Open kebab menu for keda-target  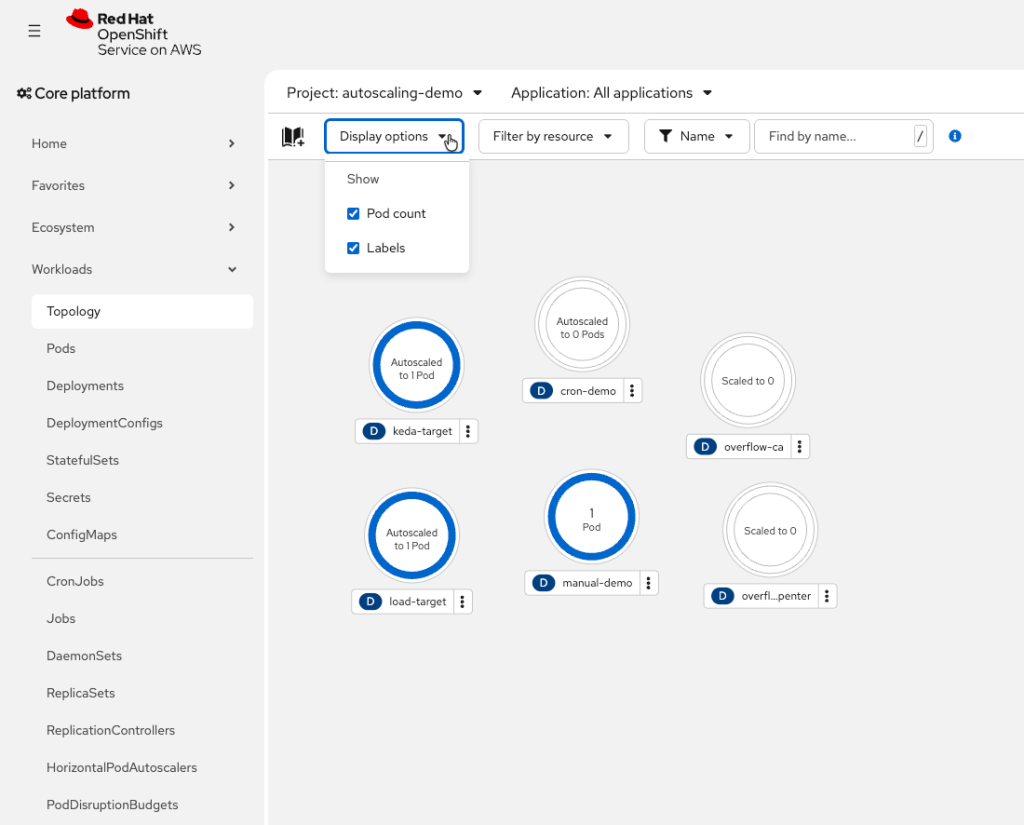coord(468,431)
